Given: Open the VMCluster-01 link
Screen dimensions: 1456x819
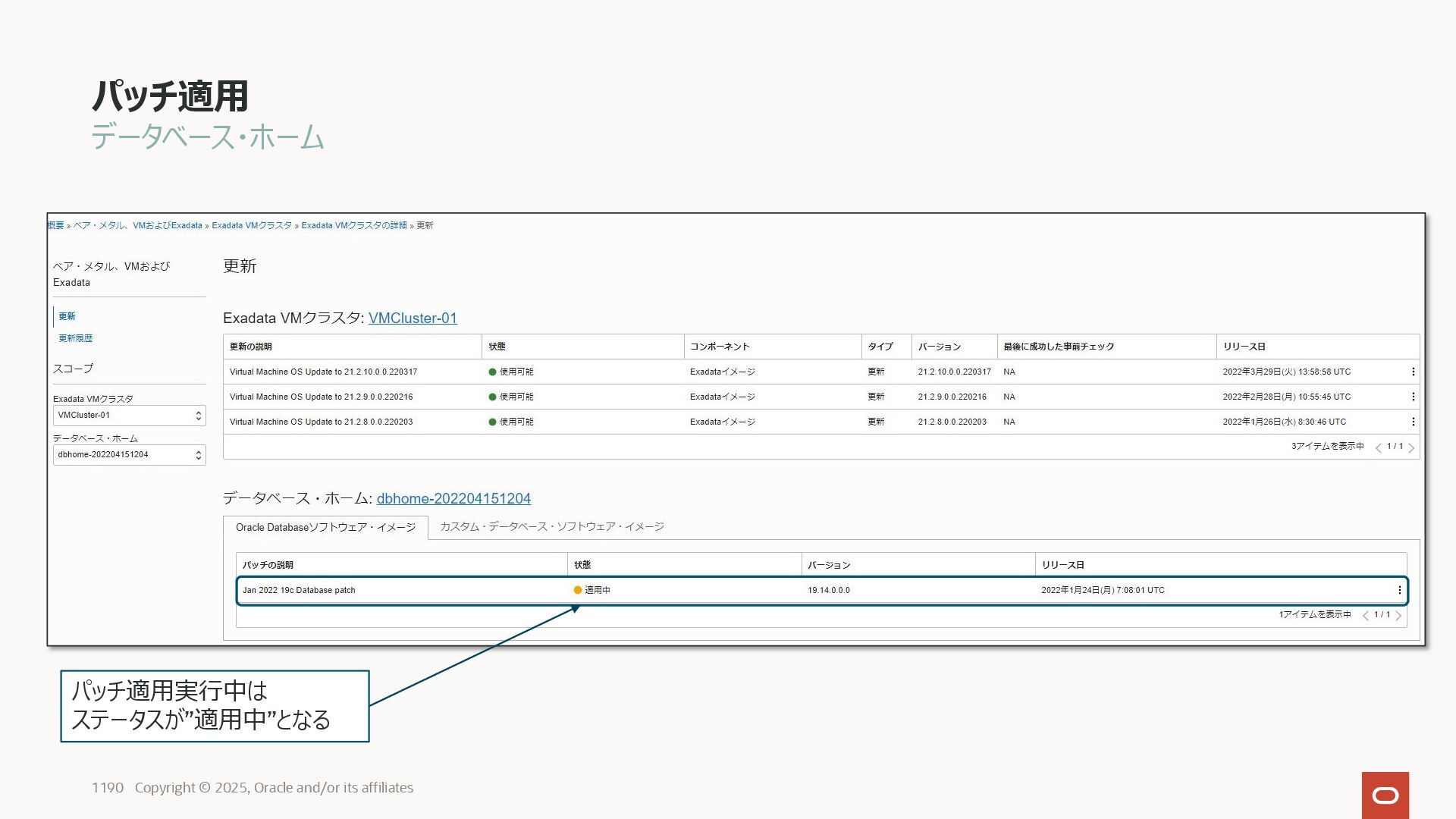Looking at the screenshot, I should point(413,318).
